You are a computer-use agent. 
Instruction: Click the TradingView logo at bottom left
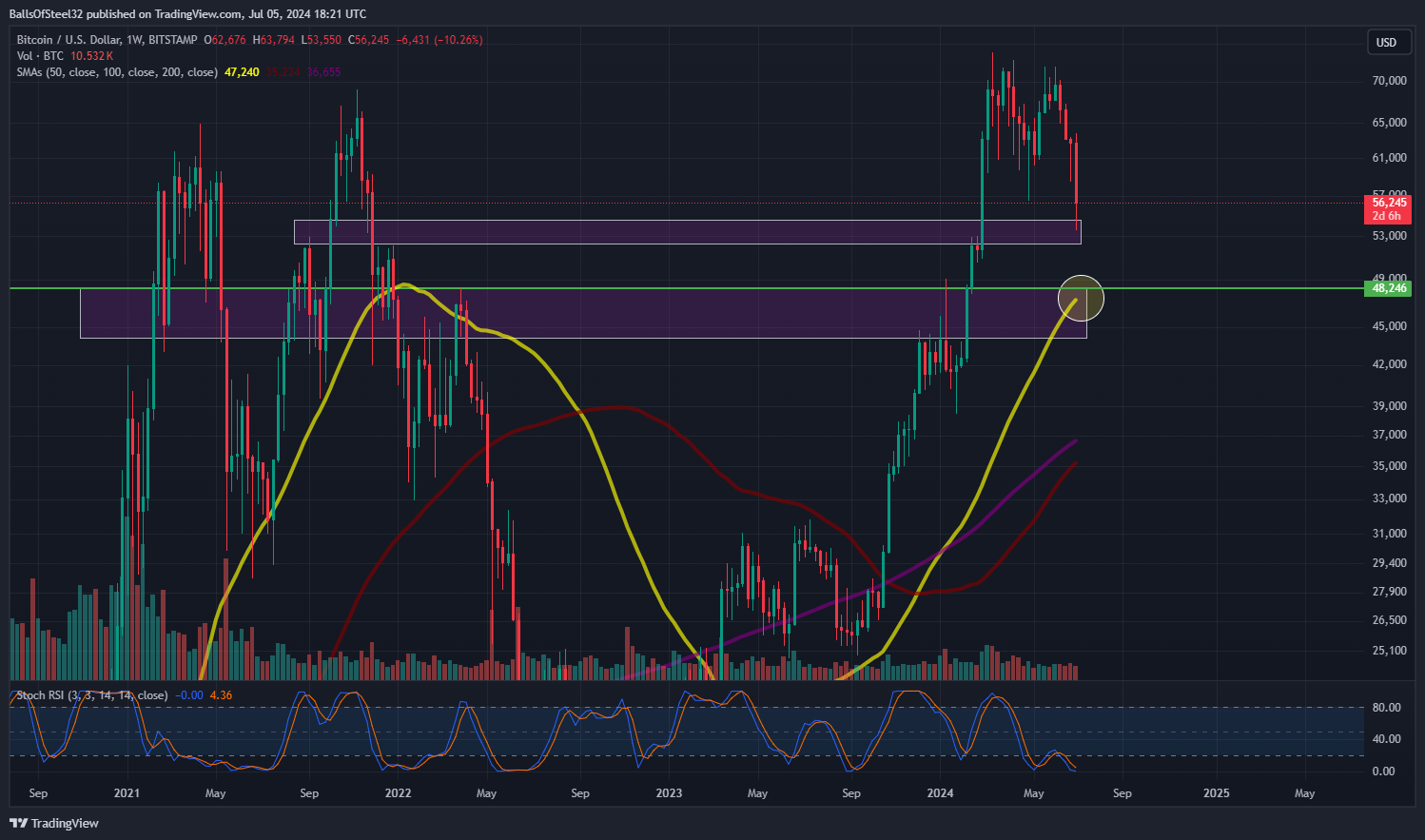pos(54,823)
